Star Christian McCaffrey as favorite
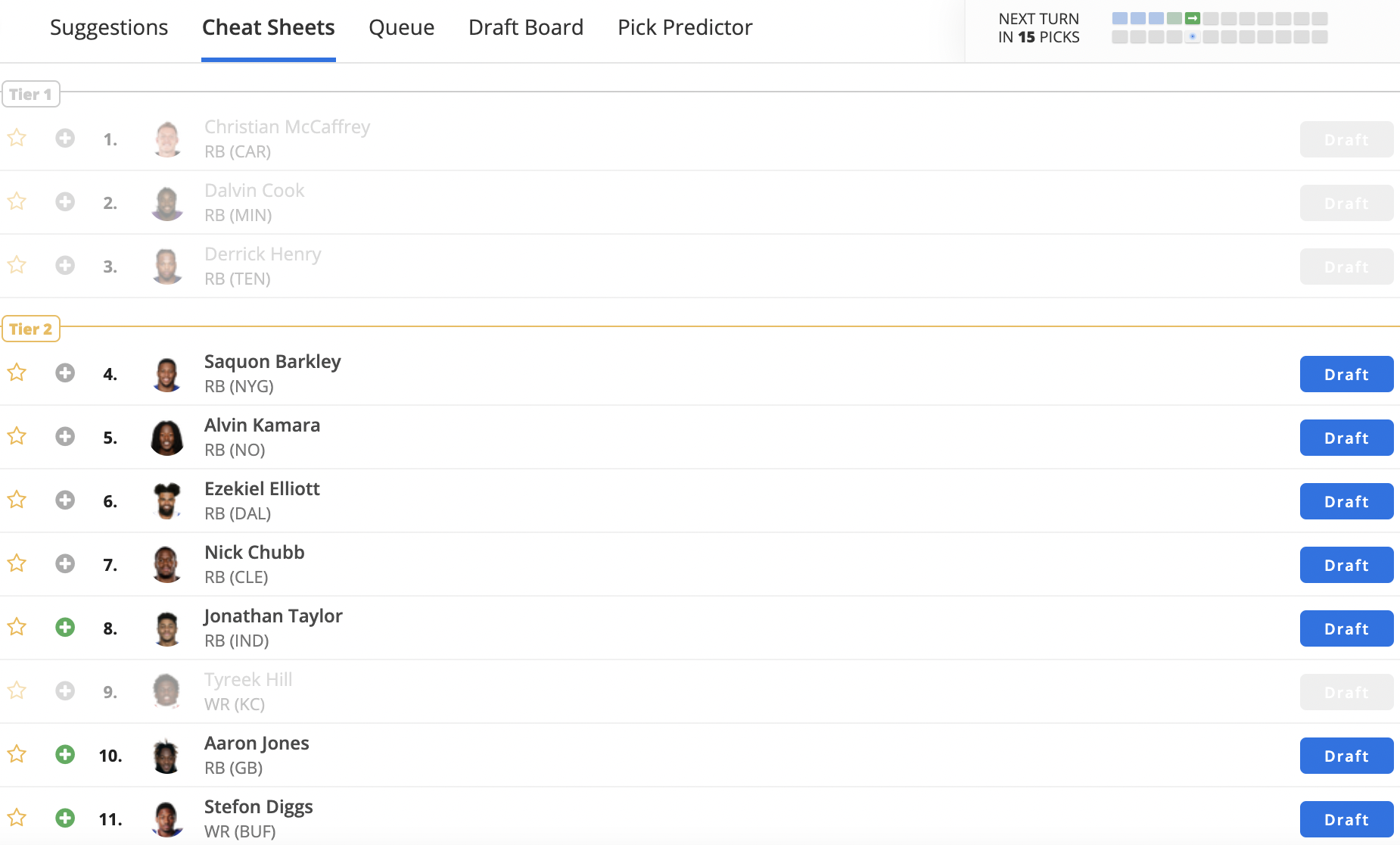Screen dimensions: 1400x845 (x=17, y=138)
